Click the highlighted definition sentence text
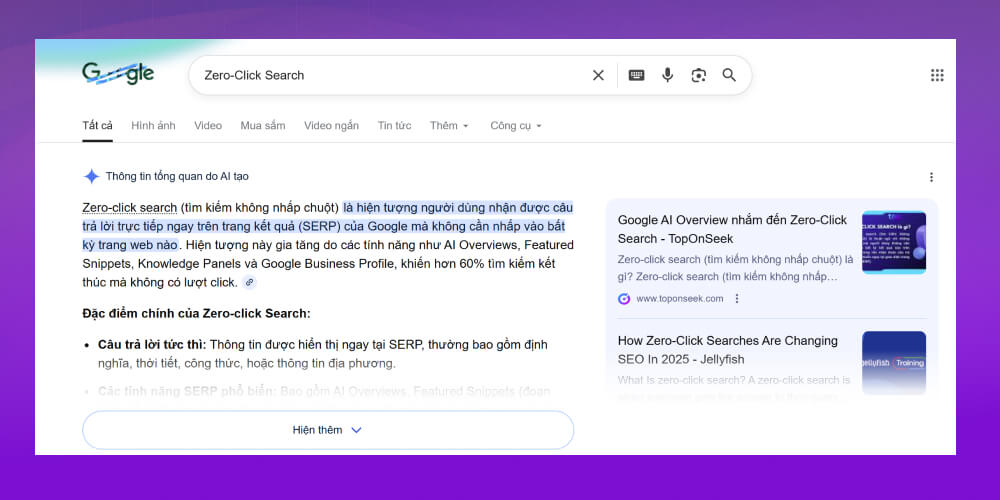This screenshot has height=500, width=1000. click(x=328, y=226)
